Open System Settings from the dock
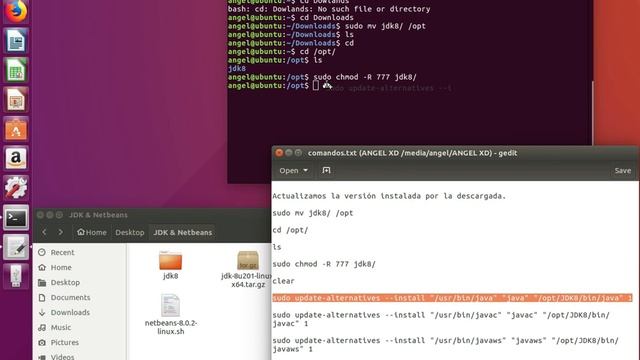The image size is (640, 360). [16, 188]
